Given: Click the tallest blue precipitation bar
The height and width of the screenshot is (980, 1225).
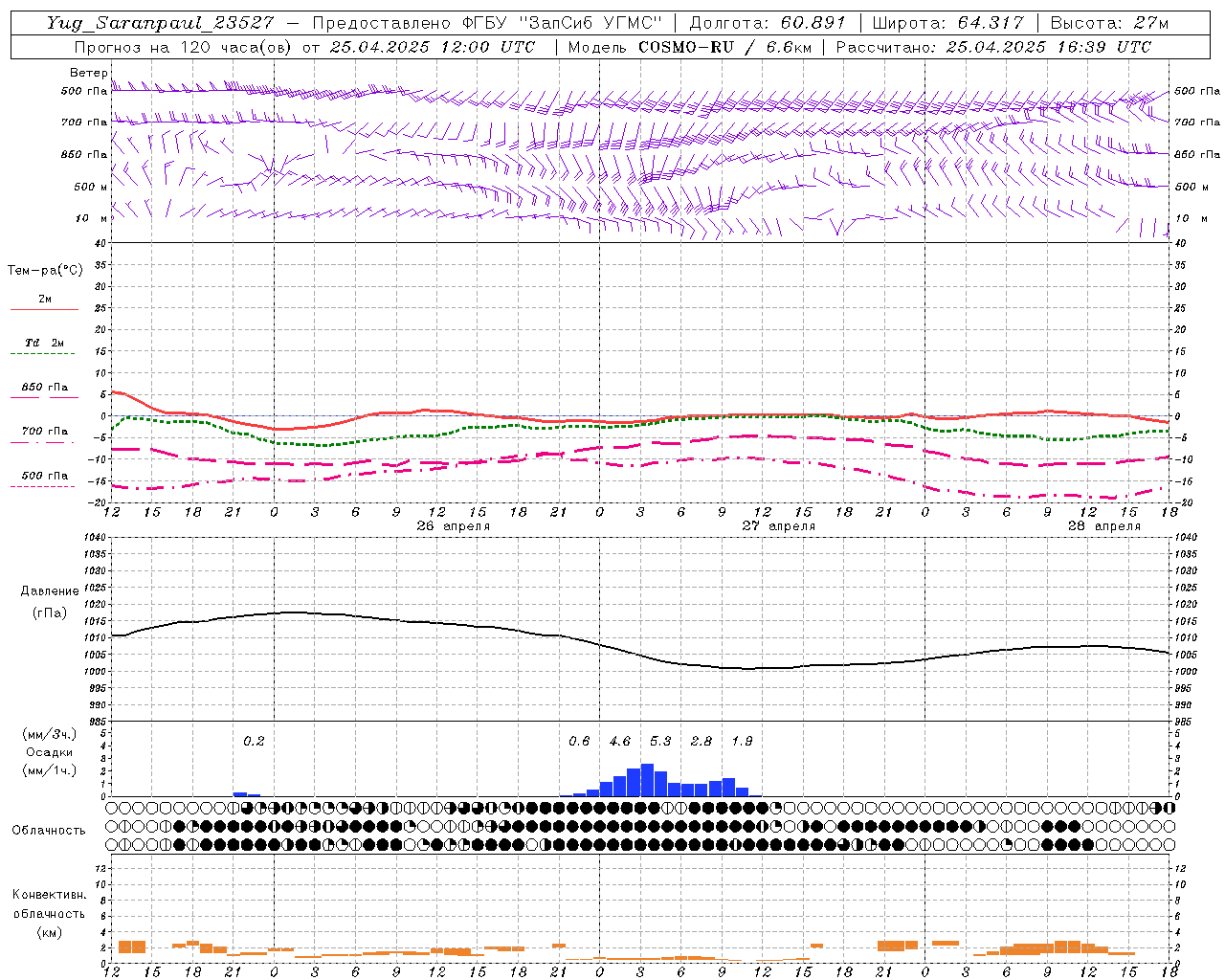Looking at the screenshot, I should click(x=647, y=780).
